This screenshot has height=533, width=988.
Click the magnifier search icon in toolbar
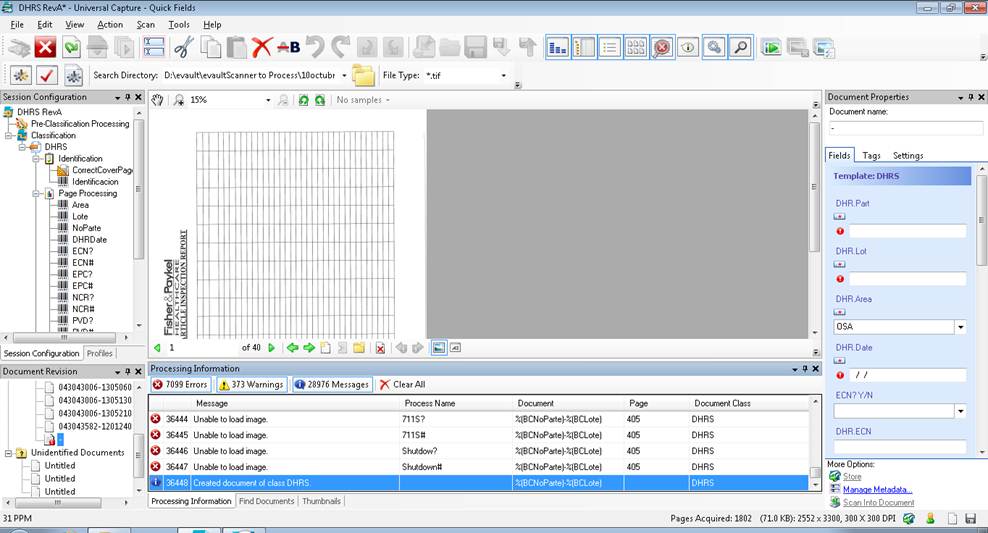tap(740, 47)
